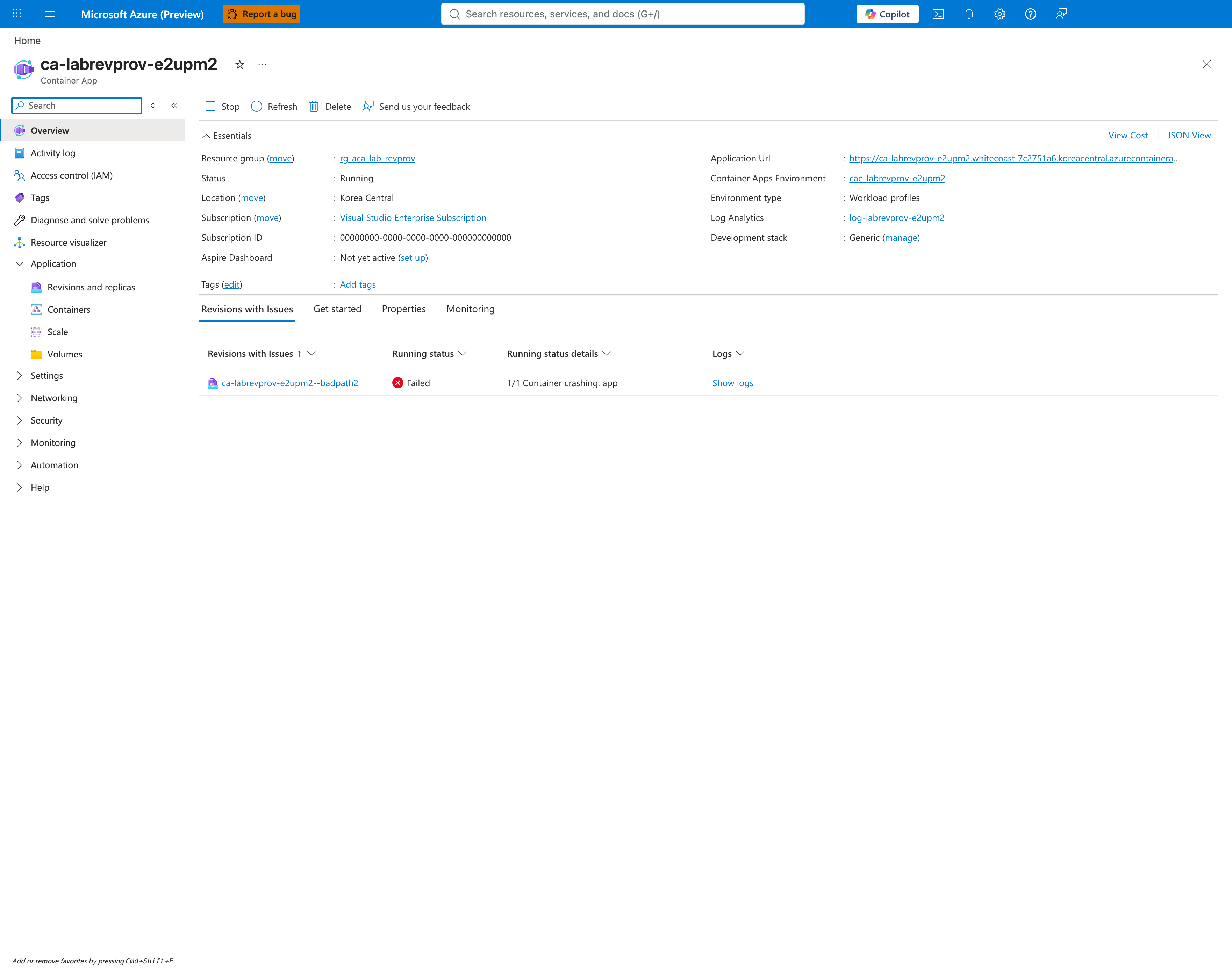Click Send us your feedback
The width and height of the screenshot is (1232, 968).
pos(416,106)
